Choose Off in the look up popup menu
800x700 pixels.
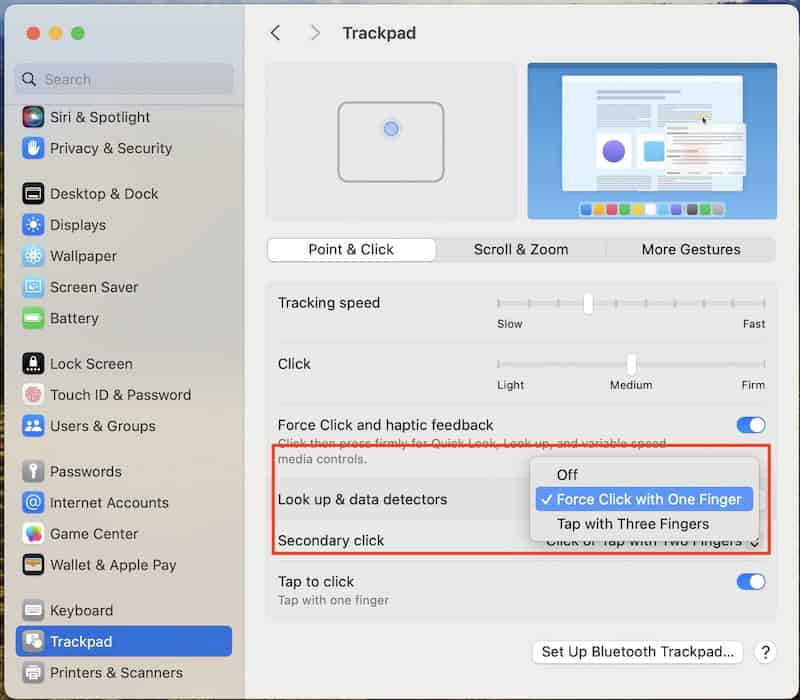coord(567,475)
